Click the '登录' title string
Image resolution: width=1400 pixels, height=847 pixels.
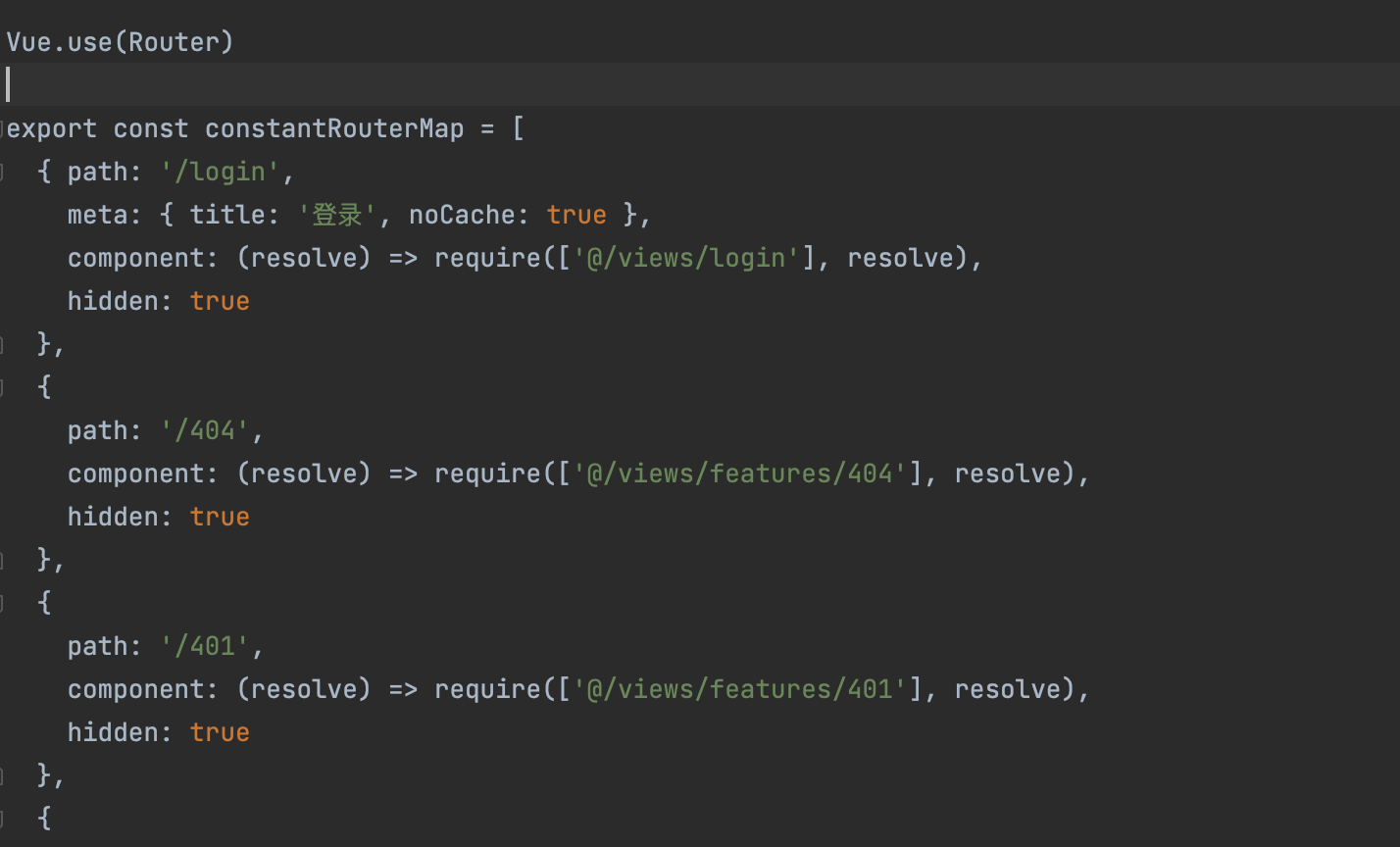337,215
